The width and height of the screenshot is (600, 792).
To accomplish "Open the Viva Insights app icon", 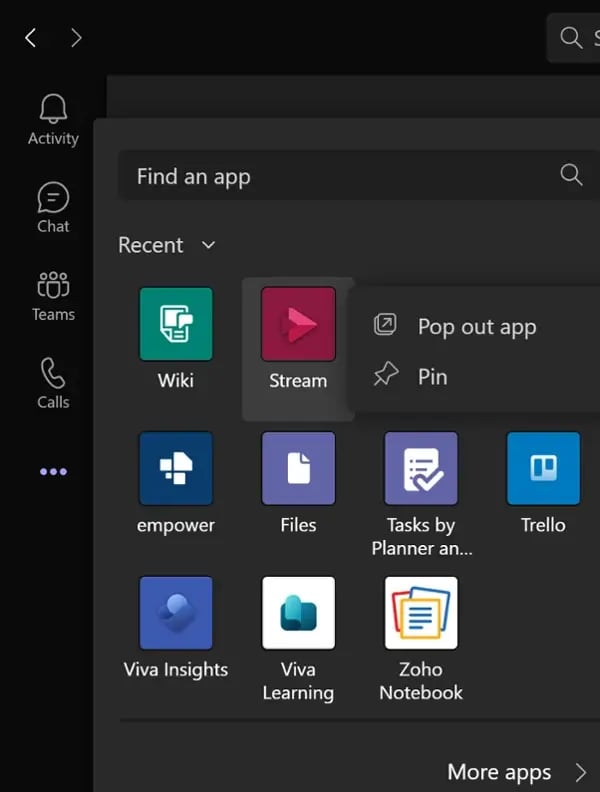I will click(176, 613).
